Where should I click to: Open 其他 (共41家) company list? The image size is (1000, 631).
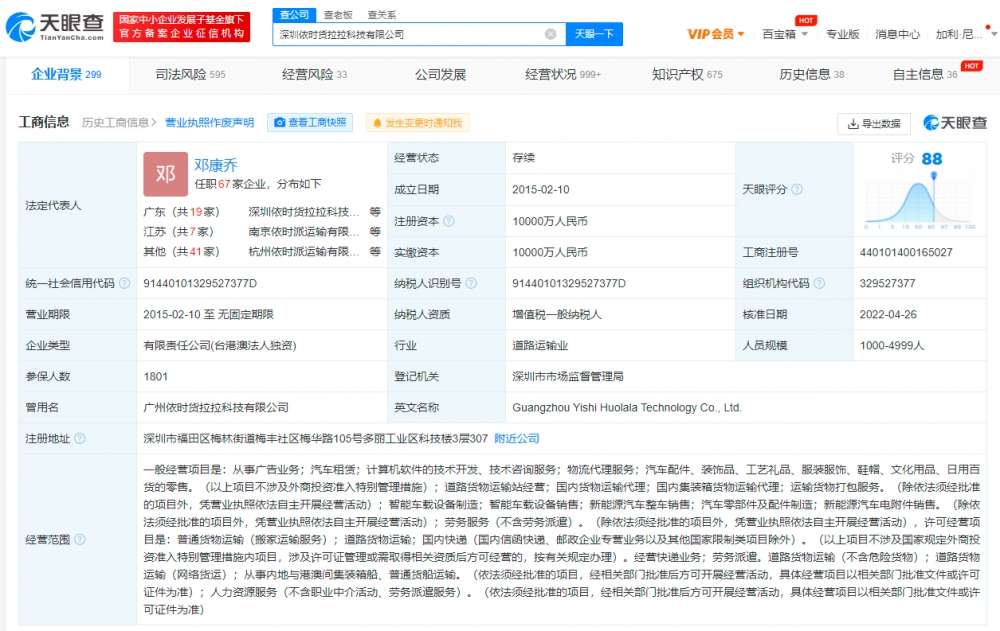click(x=181, y=251)
